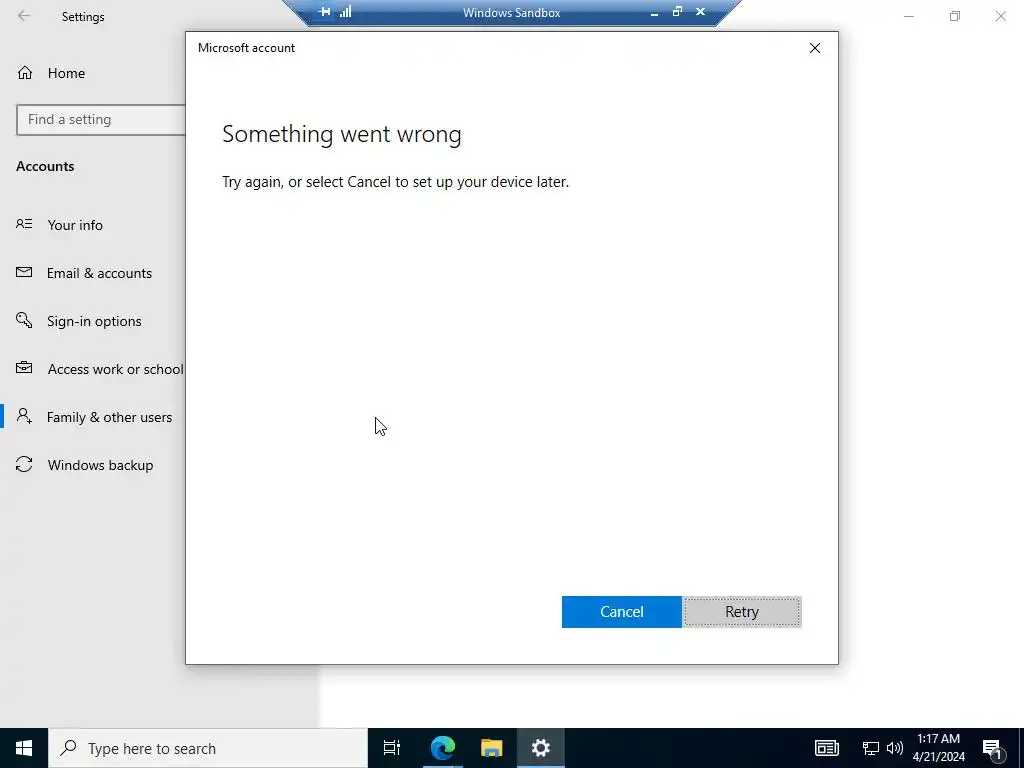This screenshot has width=1024, height=768.
Task: Click the Sign-in options key icon
Action: point(24,320)
